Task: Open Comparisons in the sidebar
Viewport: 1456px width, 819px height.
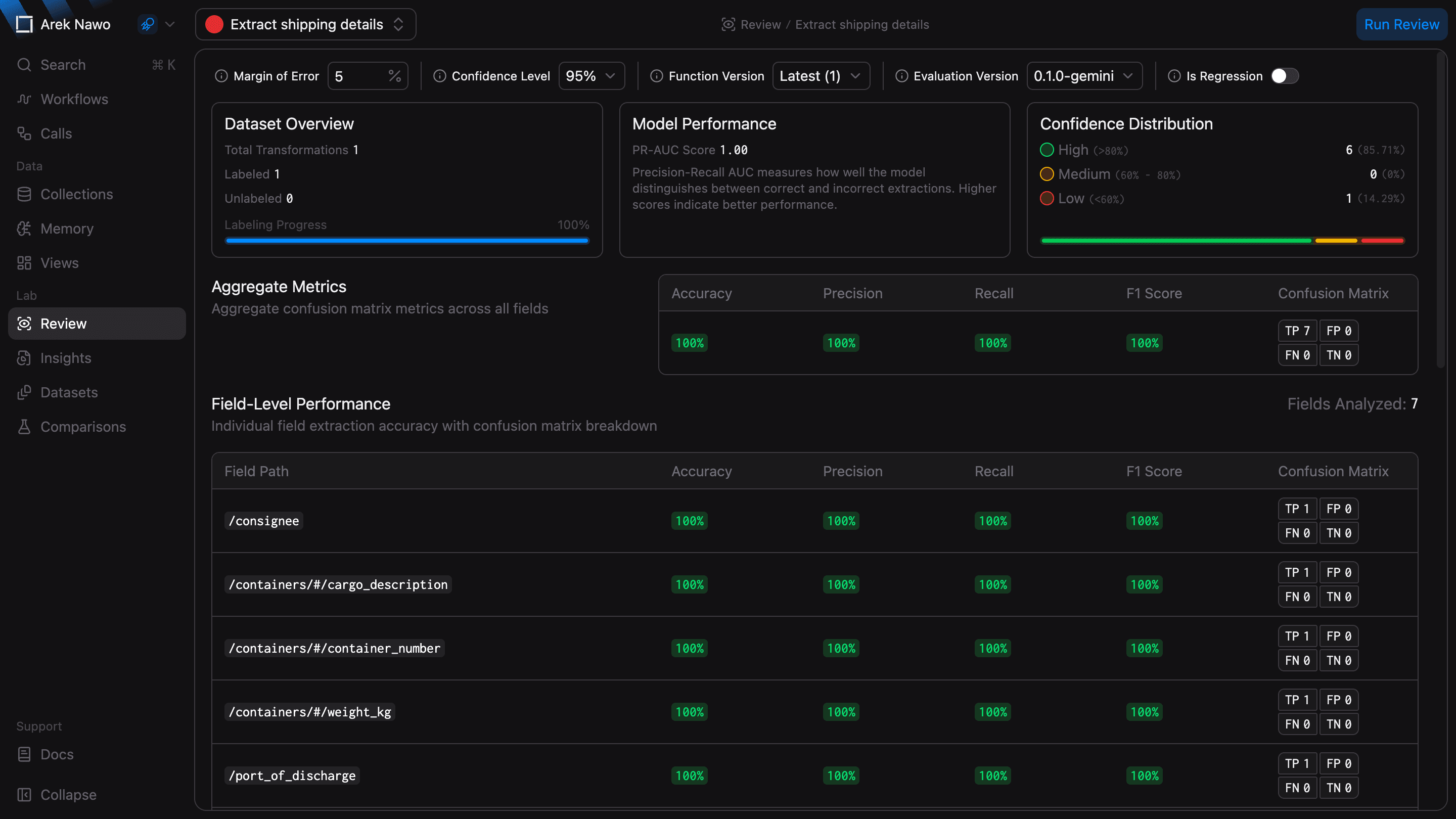Action: pos(97,427)
